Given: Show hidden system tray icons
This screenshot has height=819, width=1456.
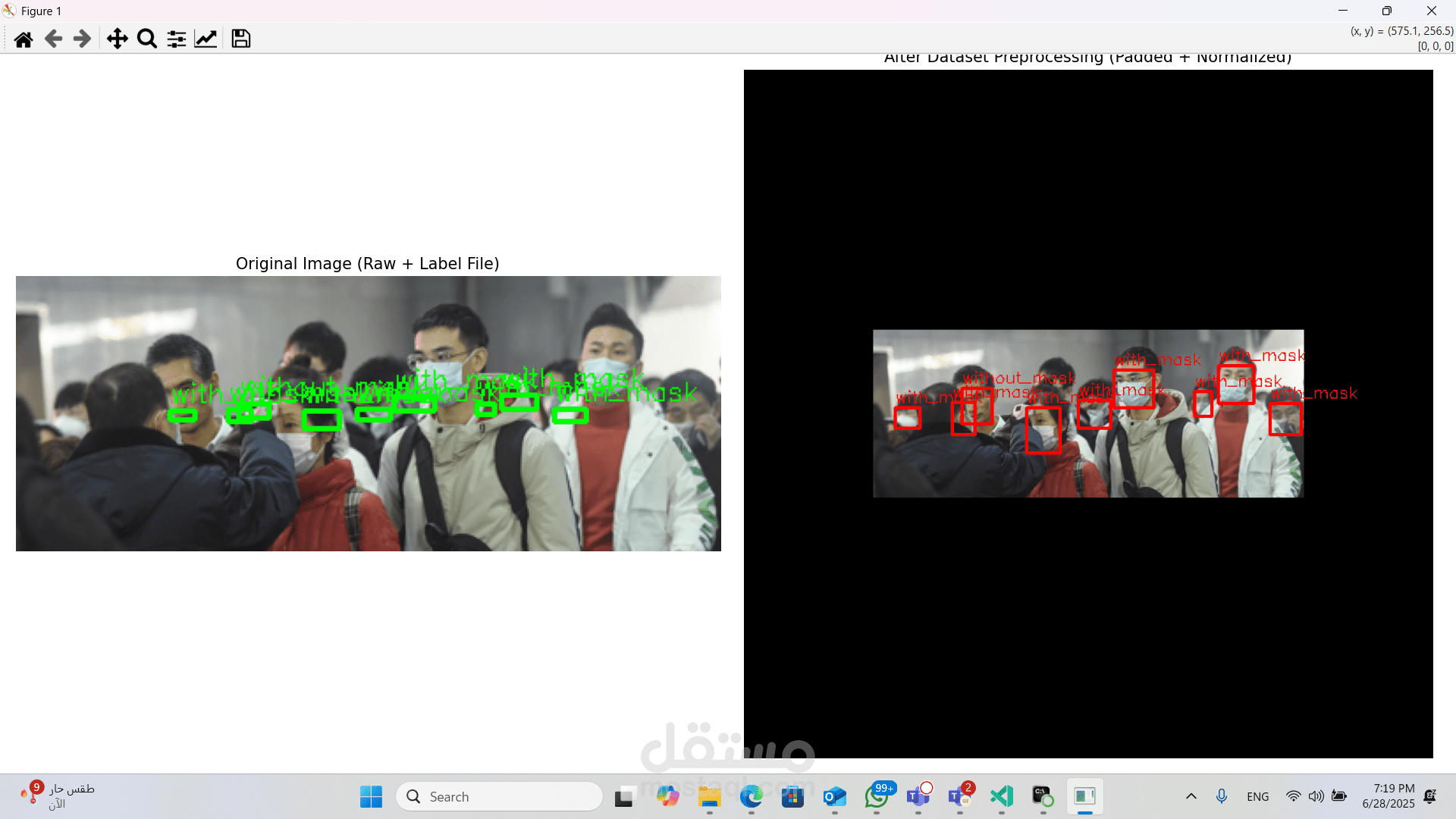Looking at the screenshot, I should point(1191,796).
